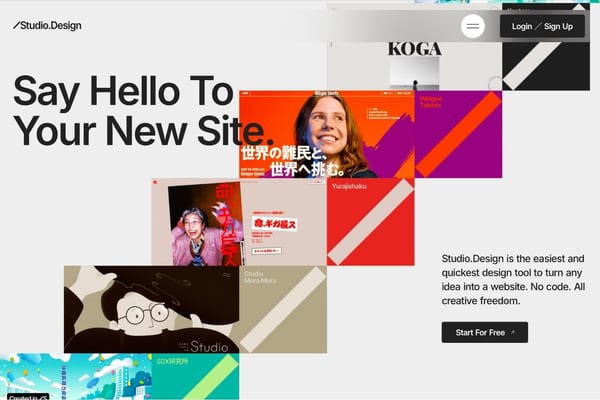Click the arrow icon in Start For Free
Image resolution: width=600 pixels, height=400 pixels.
pos(513,332)
